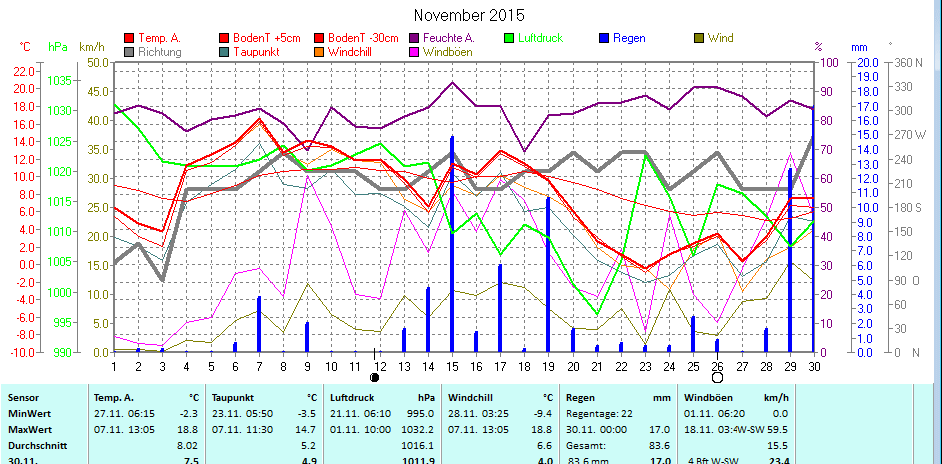Screen dimensions: 942x464
Task: Click the green Luftdruck legend swatch
Action: point(509,38)
